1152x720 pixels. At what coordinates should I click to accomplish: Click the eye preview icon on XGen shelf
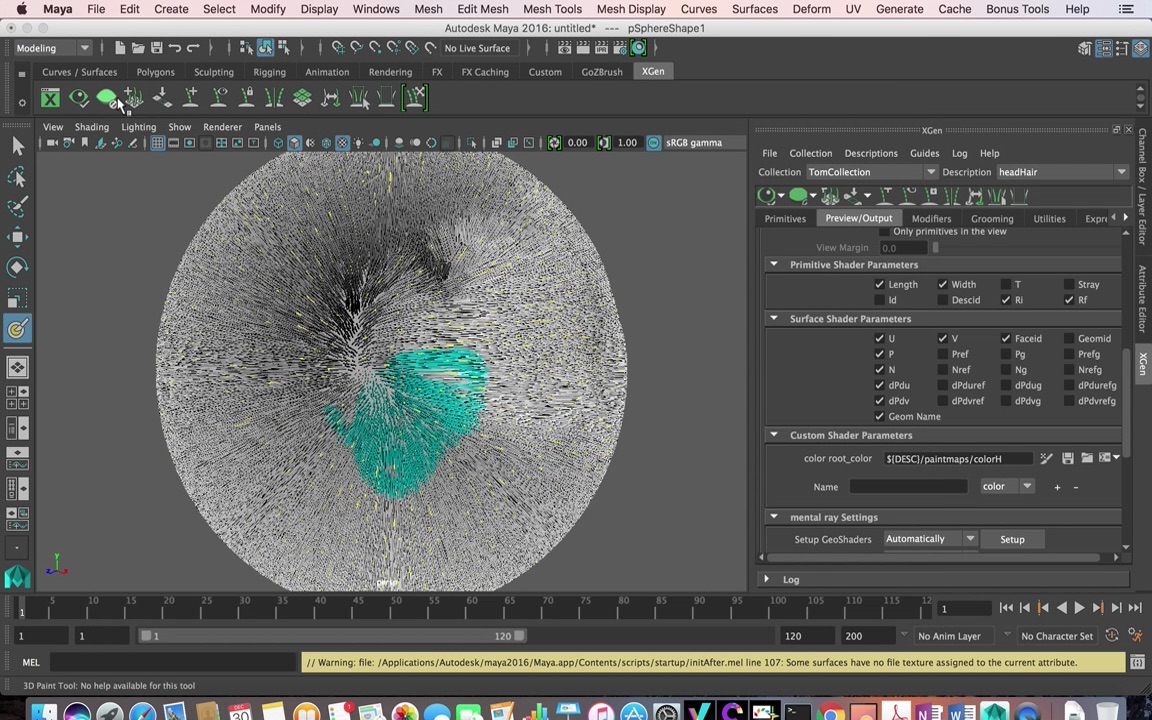click(x=78, y=98)
